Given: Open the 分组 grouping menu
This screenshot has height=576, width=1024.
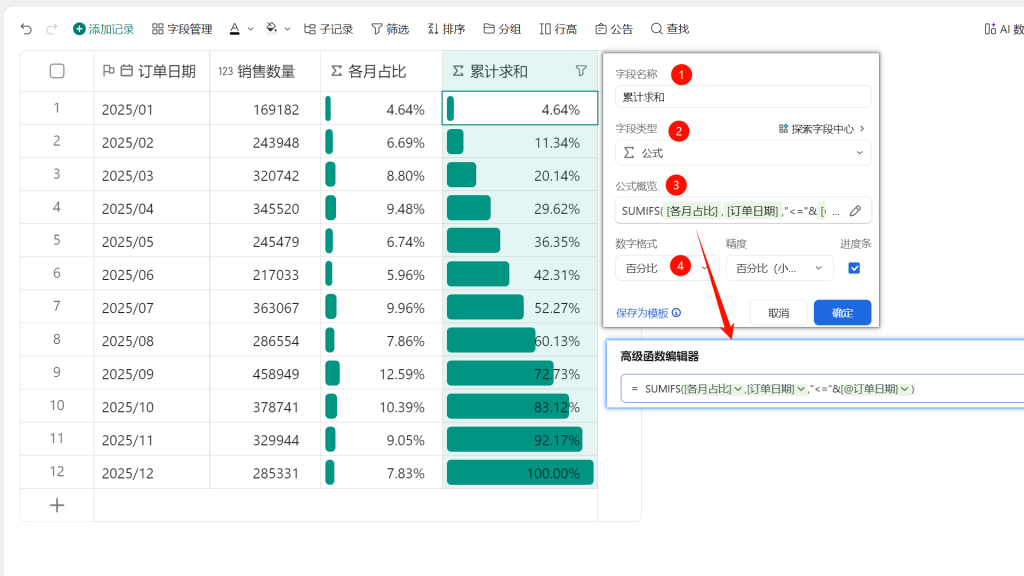Looking at the screenshot, I should pyautogui.click(x=502, y=29).
